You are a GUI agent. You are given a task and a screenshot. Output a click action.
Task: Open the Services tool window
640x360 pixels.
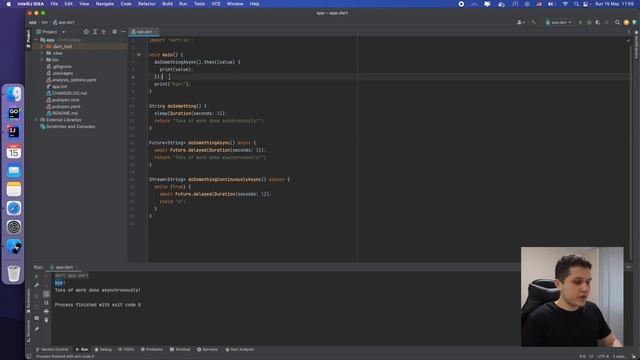coord(207,350)
